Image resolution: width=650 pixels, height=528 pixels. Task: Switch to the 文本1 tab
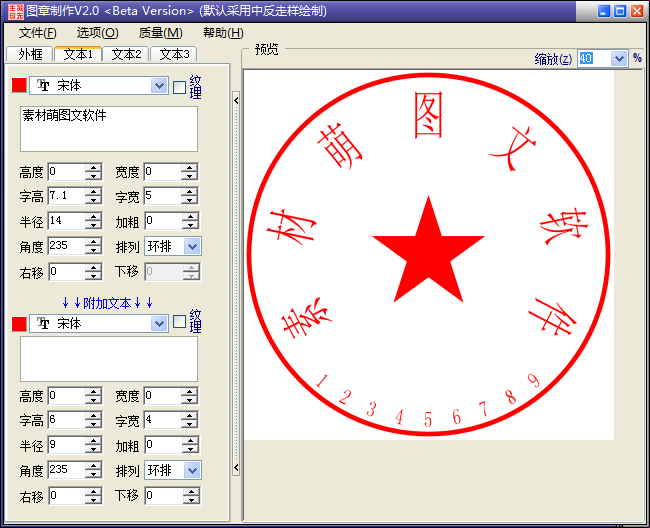pyautogui.click(x=78, y=54)
